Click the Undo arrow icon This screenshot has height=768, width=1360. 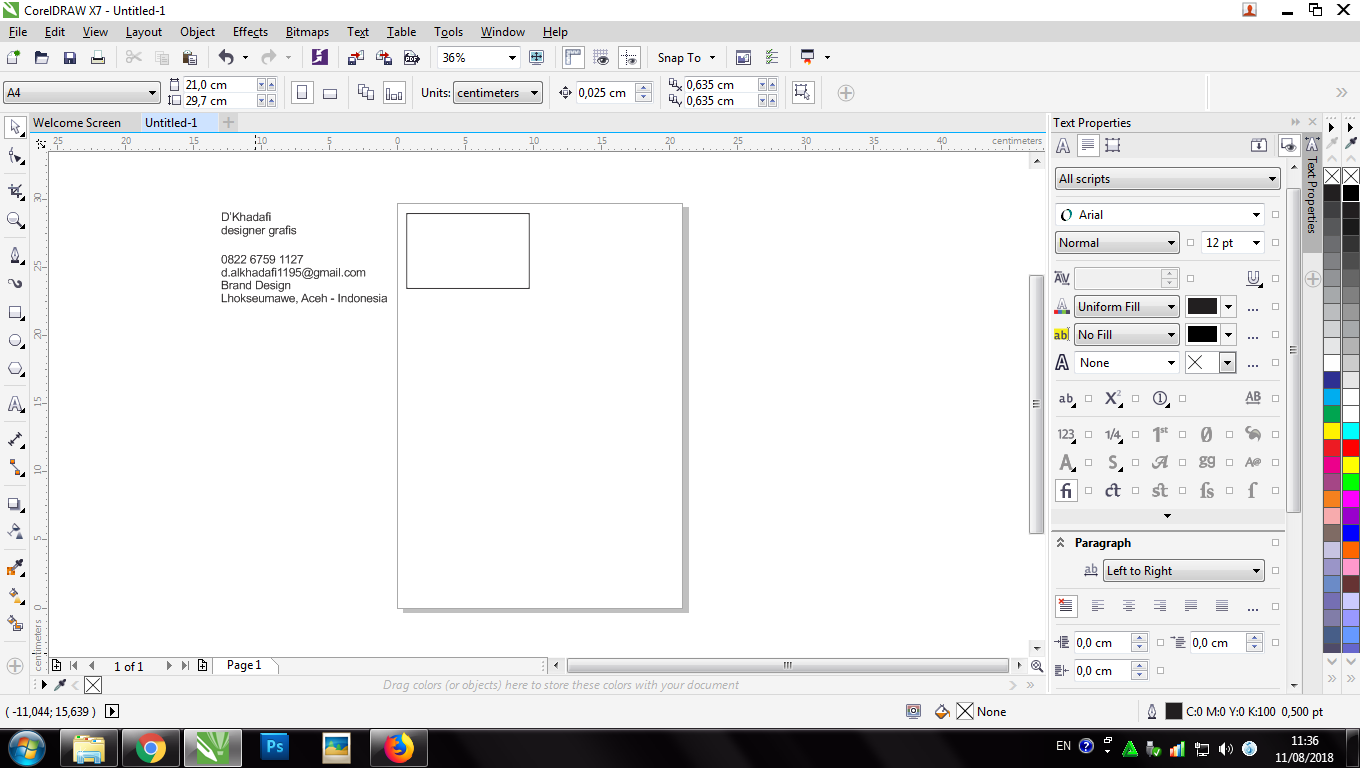coord(226,58)
